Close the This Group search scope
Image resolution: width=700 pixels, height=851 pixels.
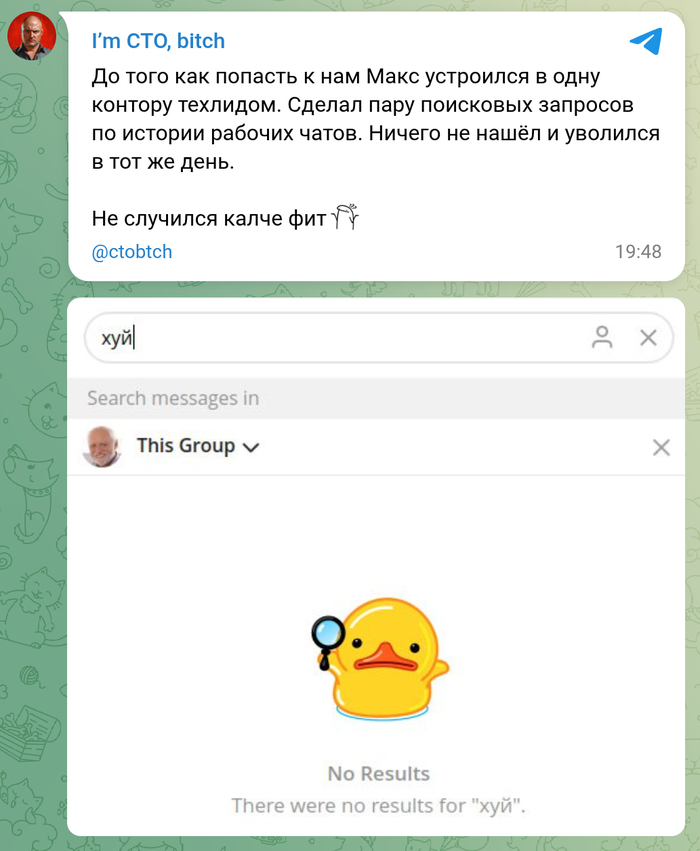(661, 447)
